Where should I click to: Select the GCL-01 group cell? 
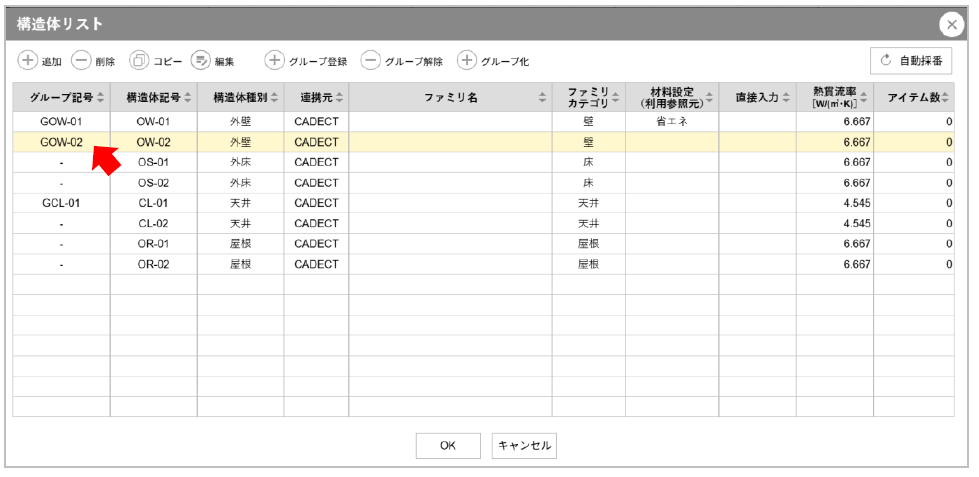[x=61, y=202]
